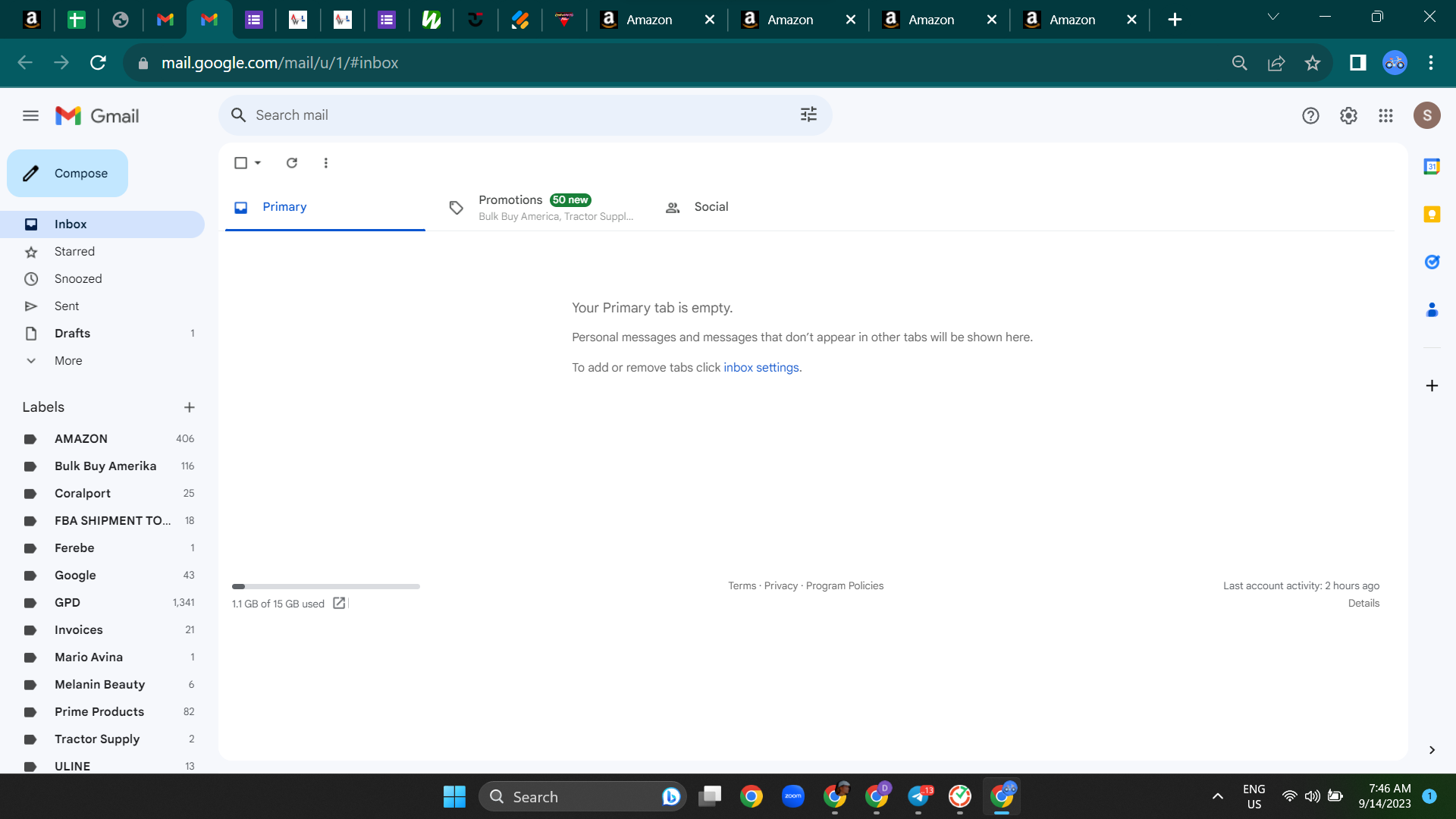
Task: Show hidden system tray icons
Action: 1217,796
